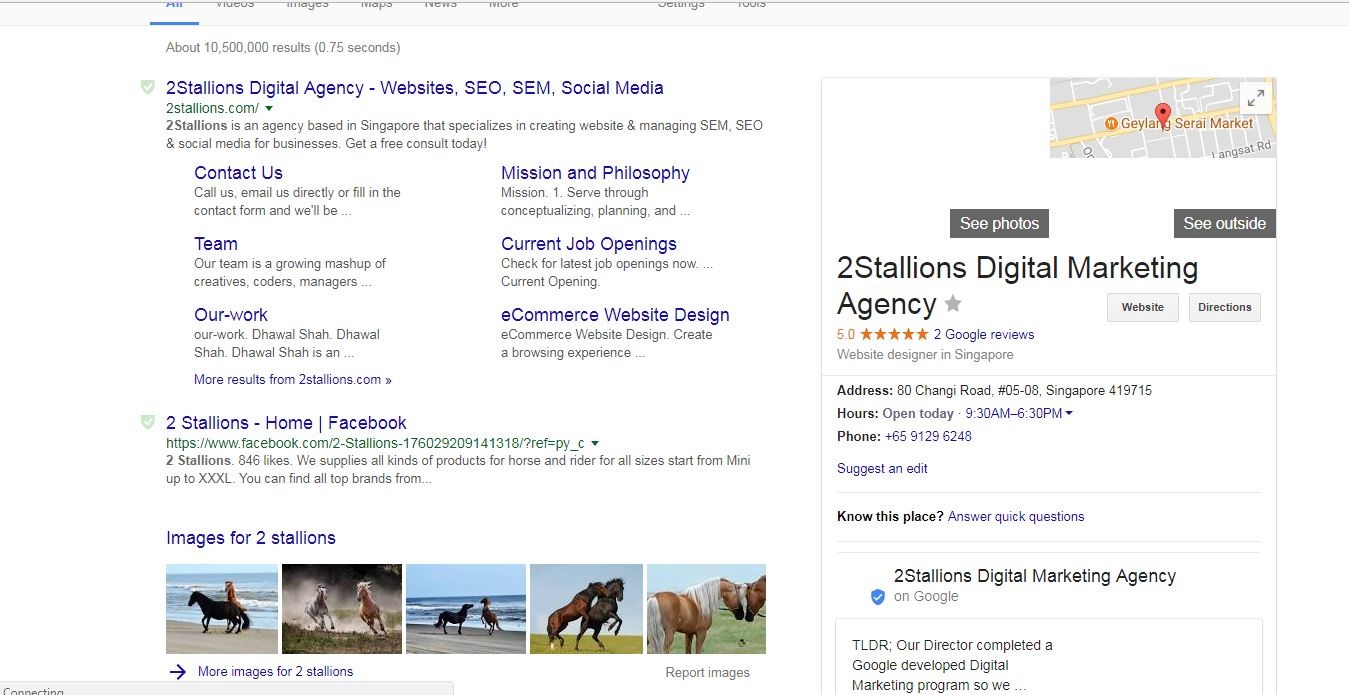Screen dimensions: 1349x695
Task: Click the map image in the business panel
Action: pyautogui.click(x=1163, y=118)
